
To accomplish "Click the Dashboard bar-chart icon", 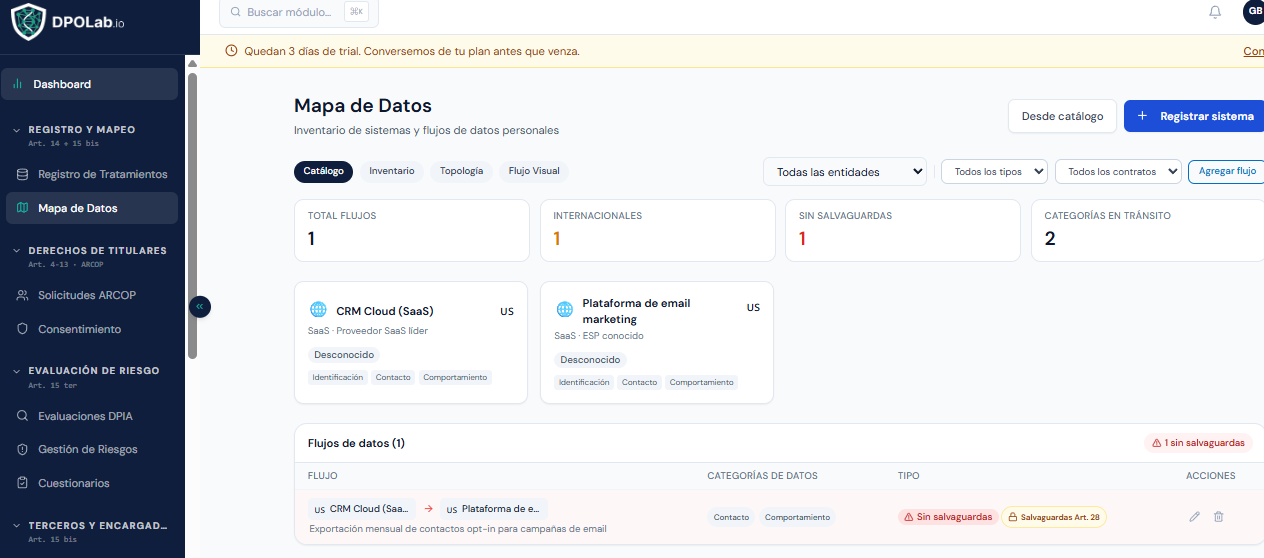I will coord(18,84).
